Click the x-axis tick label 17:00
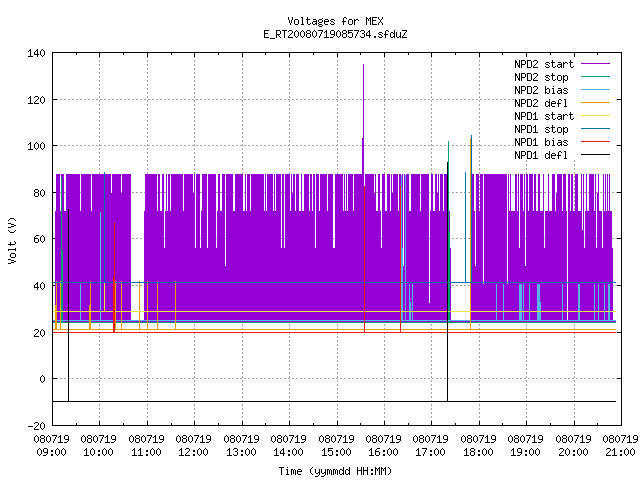Image resolution: width=640 pixels, height=480 pixels. [431, 452]
